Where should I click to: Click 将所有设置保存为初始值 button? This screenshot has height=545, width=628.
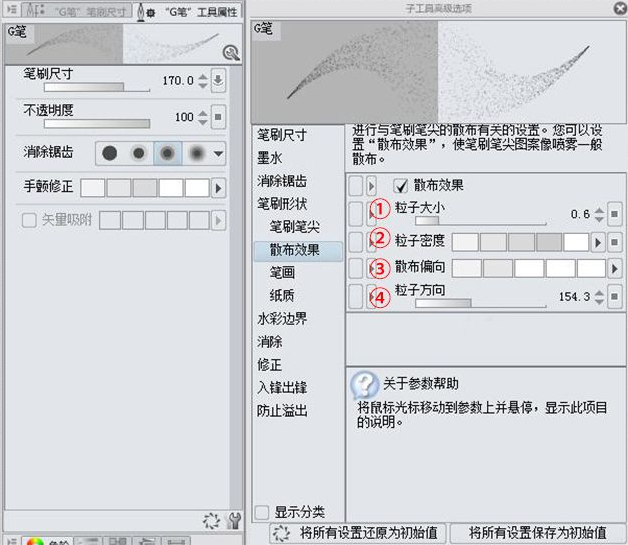(x=537, y=533)
